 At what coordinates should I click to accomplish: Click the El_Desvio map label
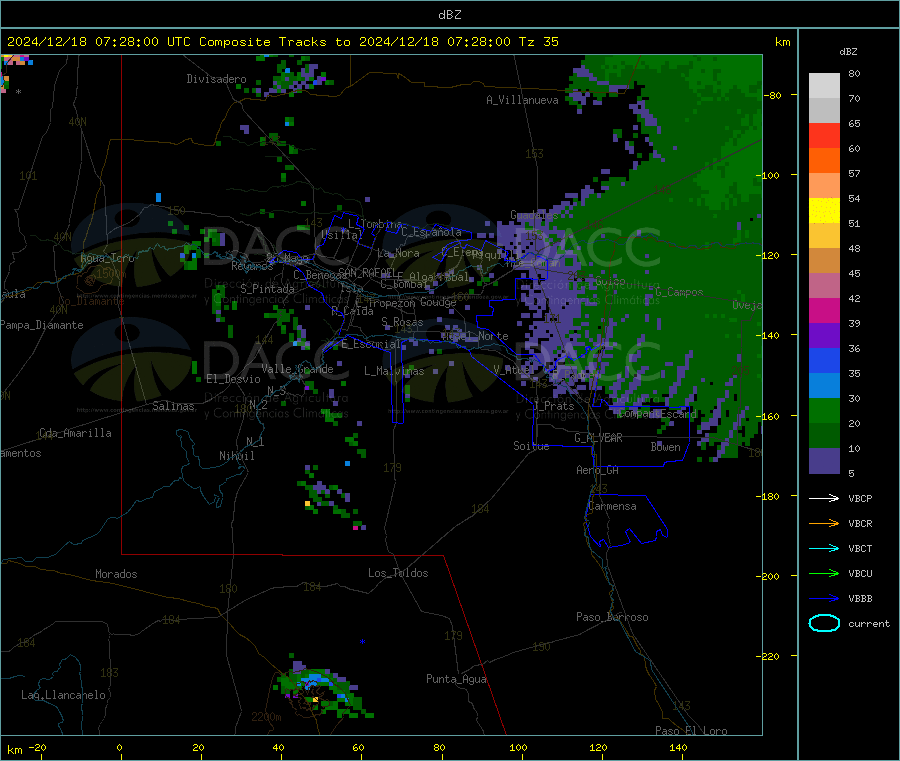(234, 379)
